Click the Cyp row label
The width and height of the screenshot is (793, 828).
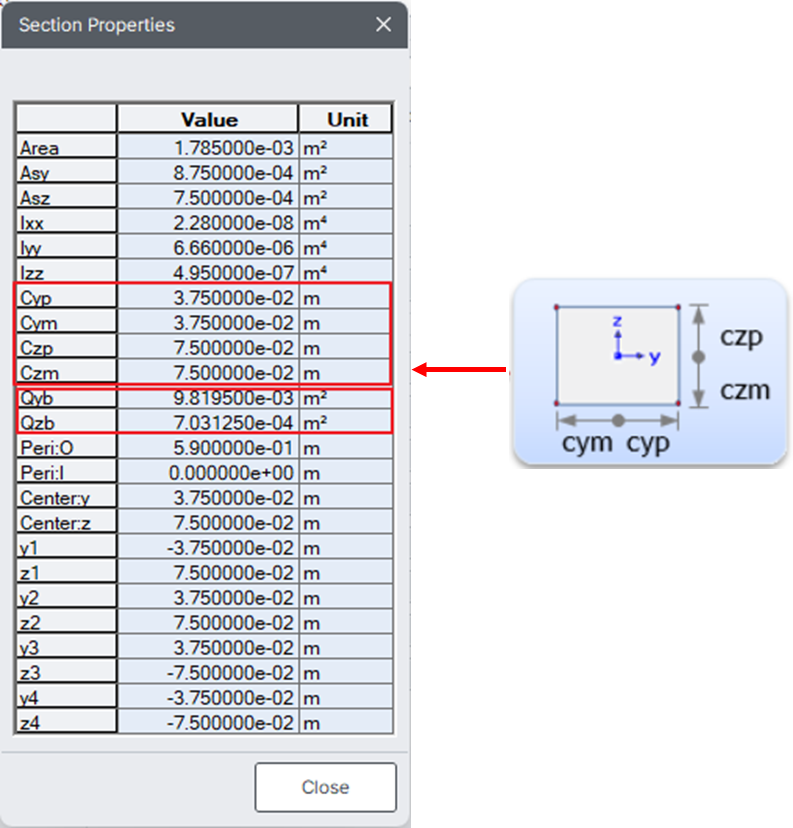click(x=66, y=297)
